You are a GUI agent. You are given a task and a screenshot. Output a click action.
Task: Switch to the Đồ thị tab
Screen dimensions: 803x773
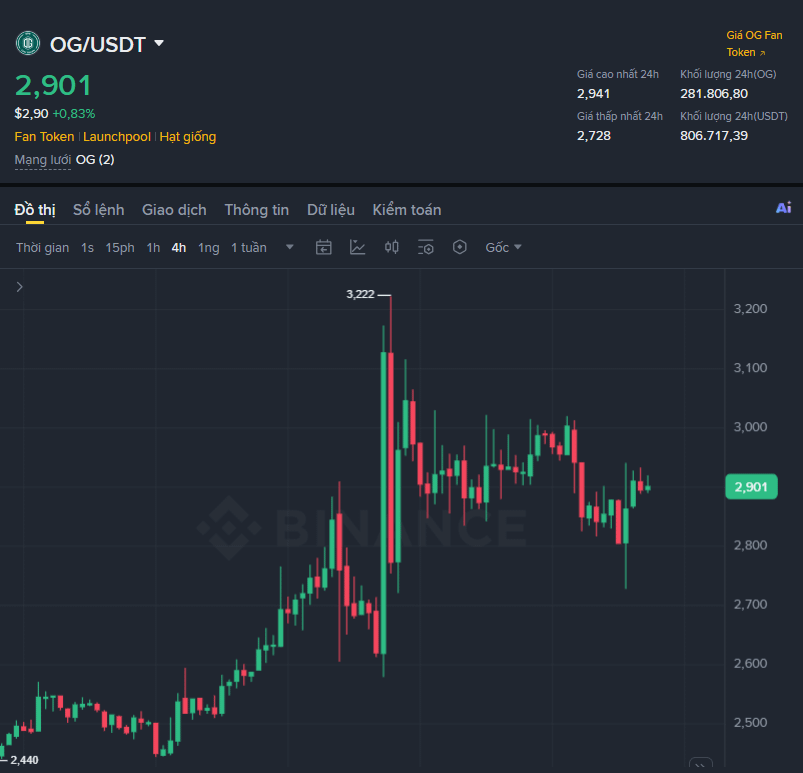pyautogui.click(x=35, y=210)
